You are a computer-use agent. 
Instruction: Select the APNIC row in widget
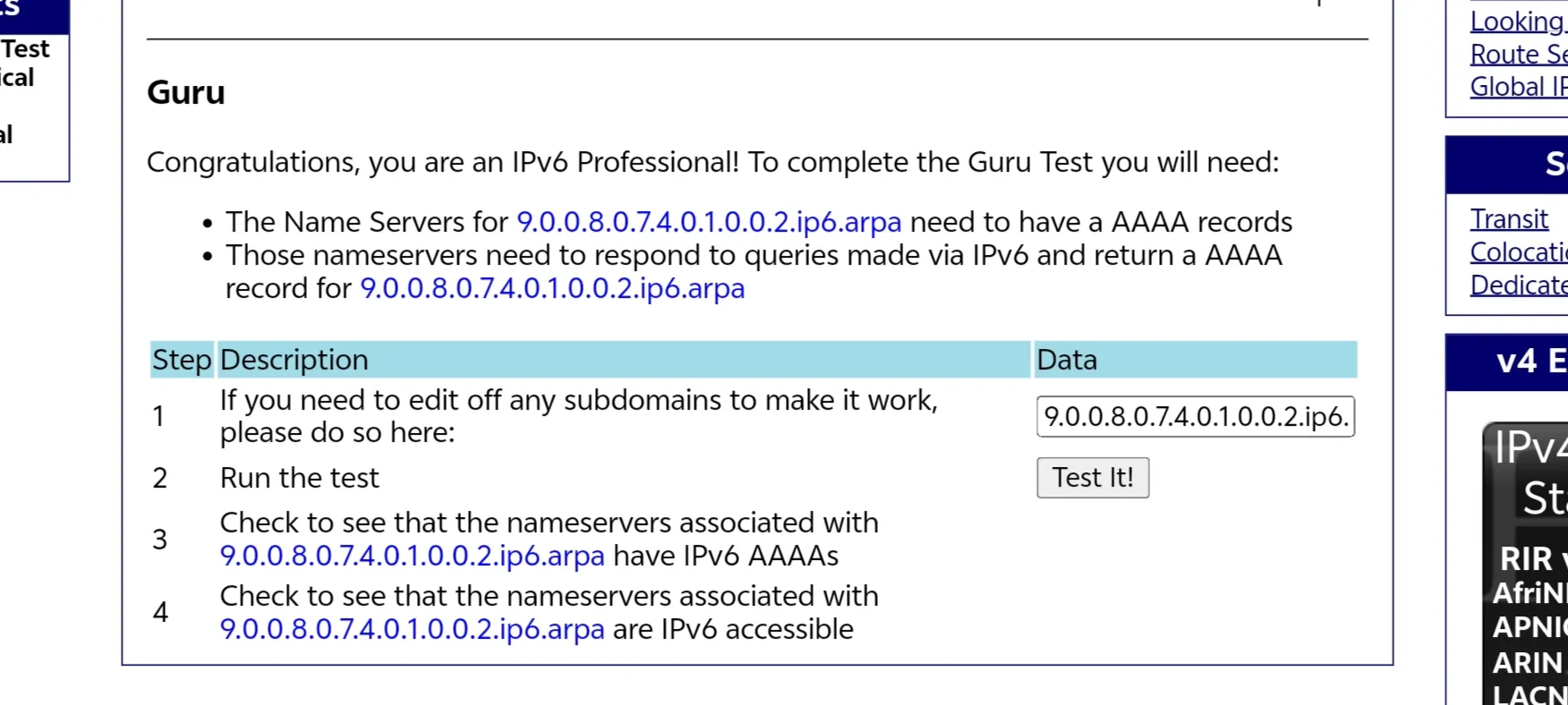coord(1530,627)
